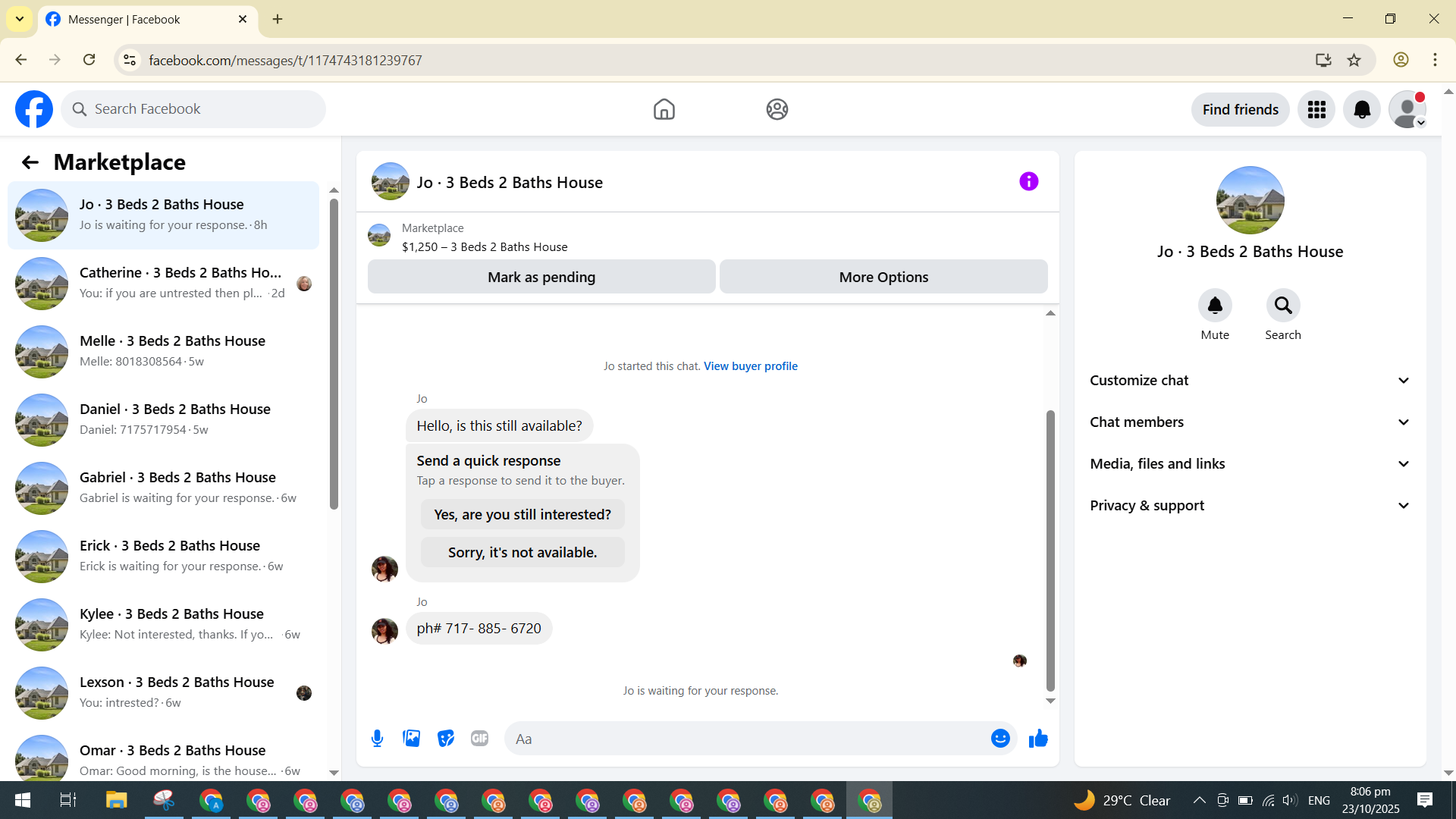Choose an emoji with the smiley icon
This screenshot has width=1456, height=819.
tap(1000, 739)
